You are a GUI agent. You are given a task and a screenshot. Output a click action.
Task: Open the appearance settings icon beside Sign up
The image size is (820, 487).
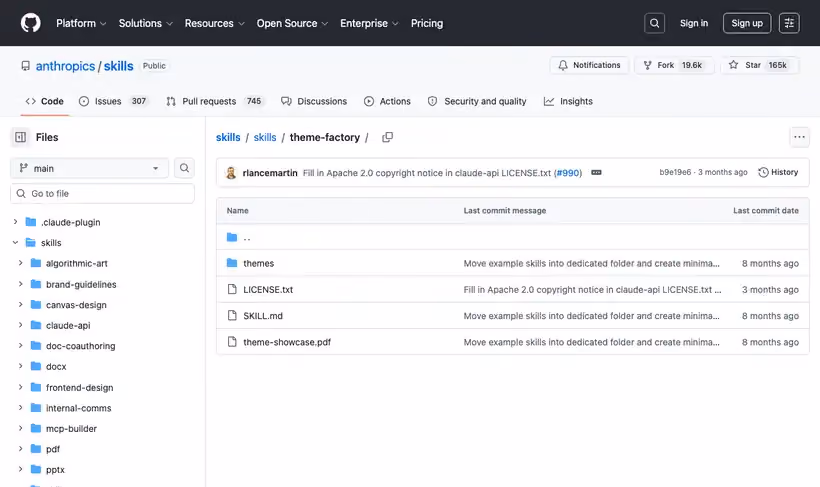(789, 23)
